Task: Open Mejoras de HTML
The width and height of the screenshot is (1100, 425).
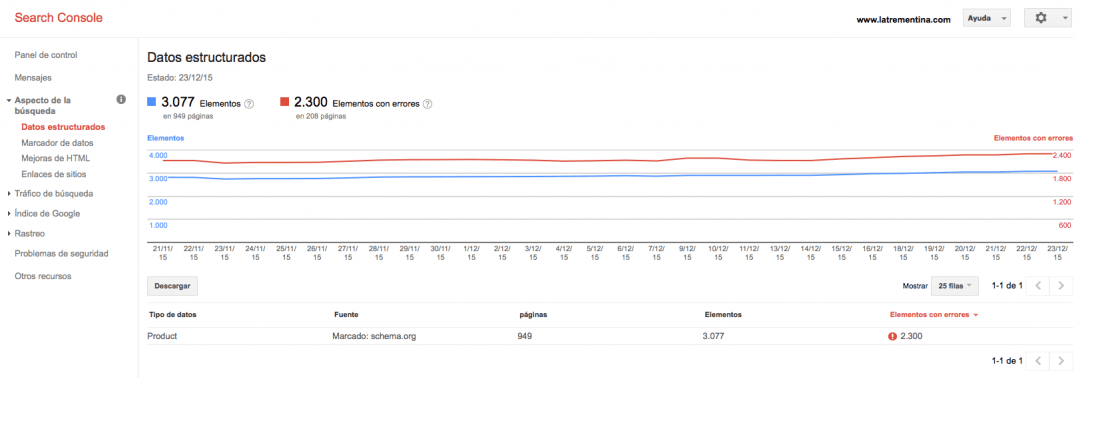Action: (55, 158)
